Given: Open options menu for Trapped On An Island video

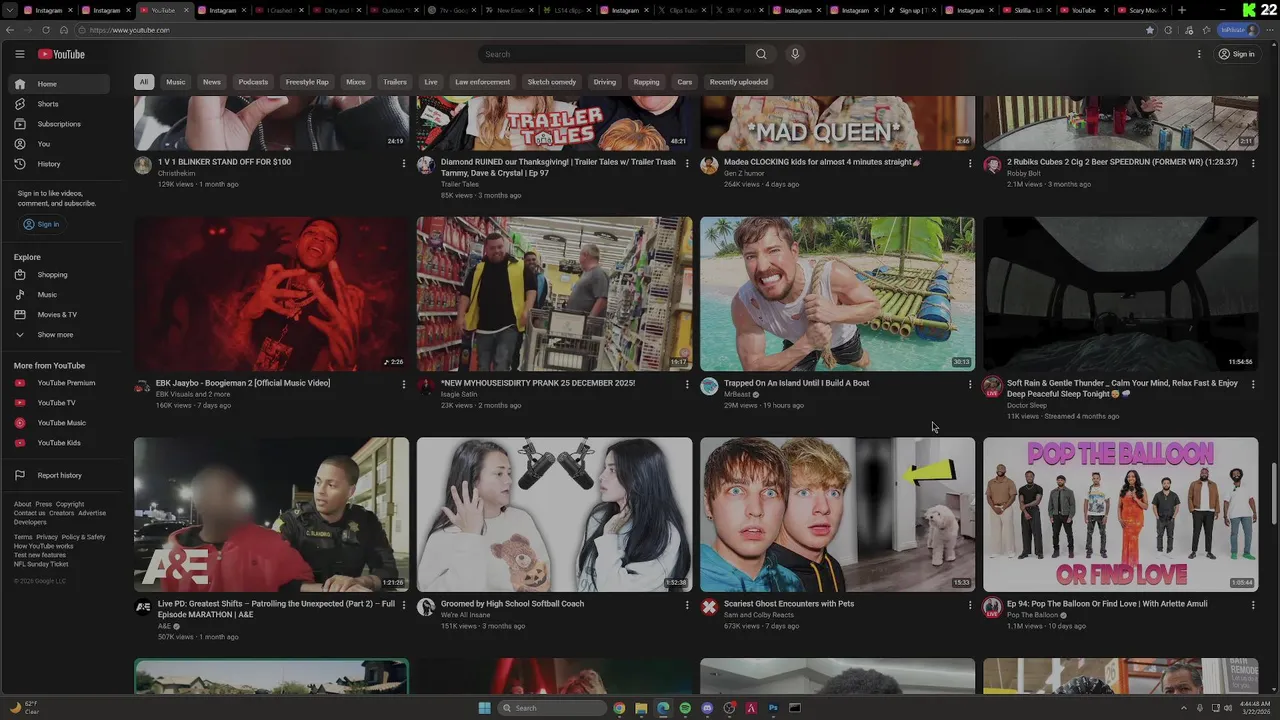Looking at the screenshot, I should (970, 384).
